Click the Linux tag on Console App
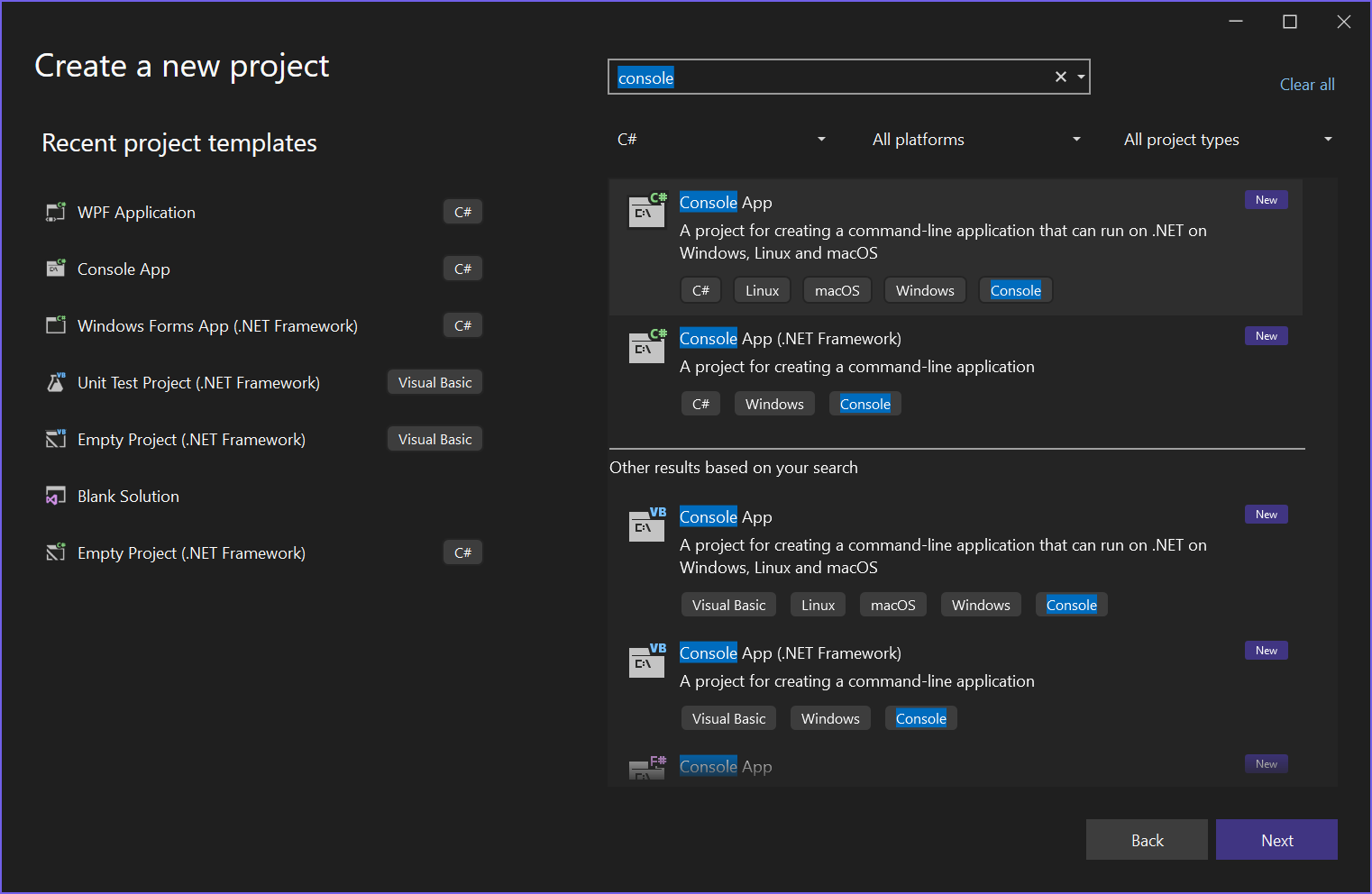Screen dimensions: 1372x894 pos(761,289)
